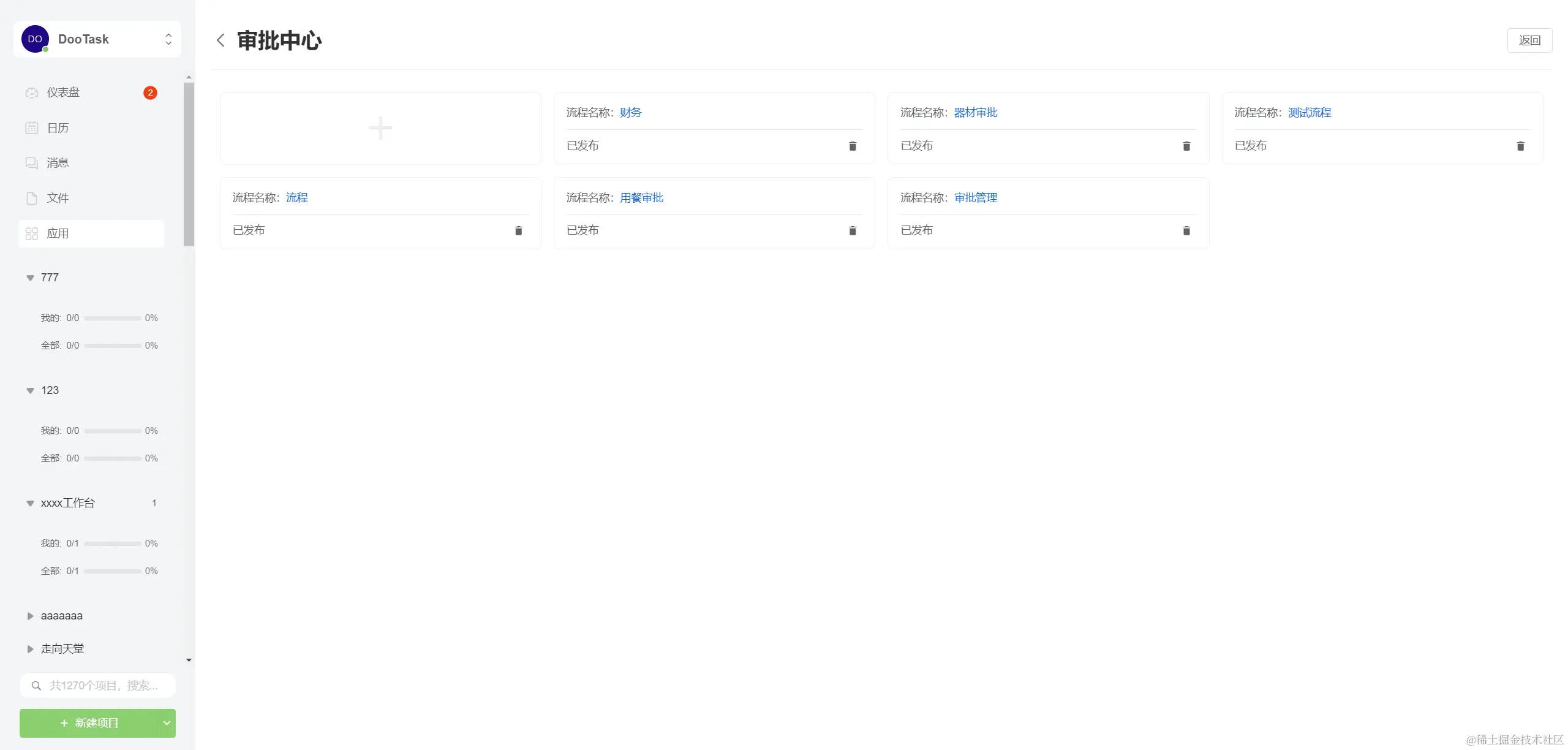Image resolution: width=1568 pixels, height=750 pixels.
Task: Delete the 用餐审批 workflow via trash icon
Action: [x=852, y=231]
